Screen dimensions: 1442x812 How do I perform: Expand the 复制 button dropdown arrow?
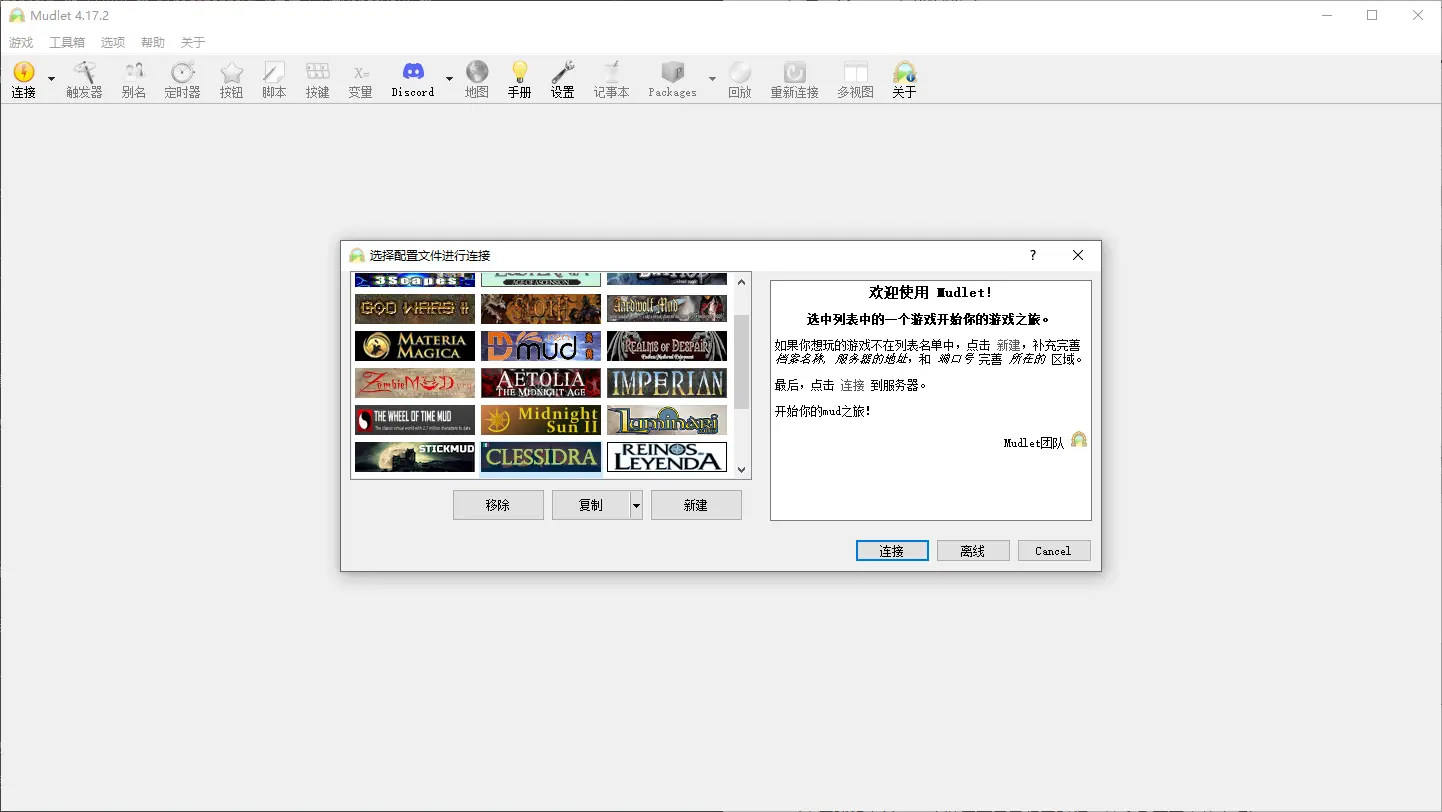coord(636,505)
